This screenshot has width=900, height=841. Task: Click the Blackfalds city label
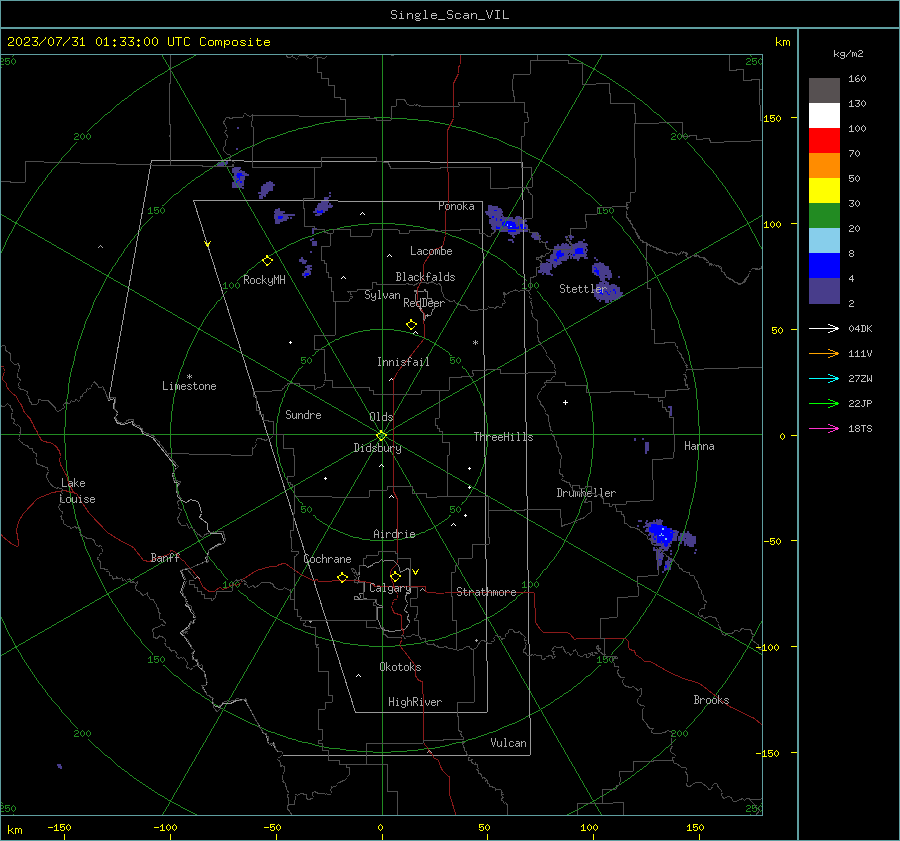[x=425, y=277]
